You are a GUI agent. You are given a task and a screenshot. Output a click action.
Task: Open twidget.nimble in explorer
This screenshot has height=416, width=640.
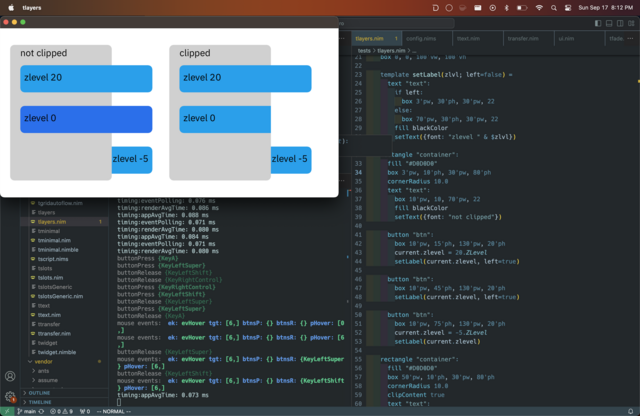pos(57,352)
